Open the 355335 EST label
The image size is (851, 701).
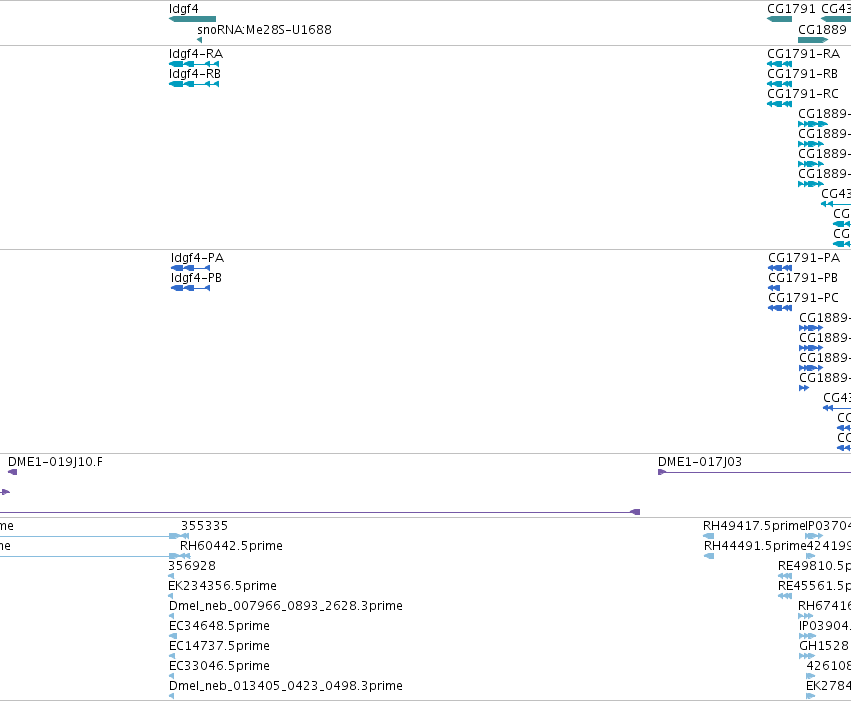(205, 526)
